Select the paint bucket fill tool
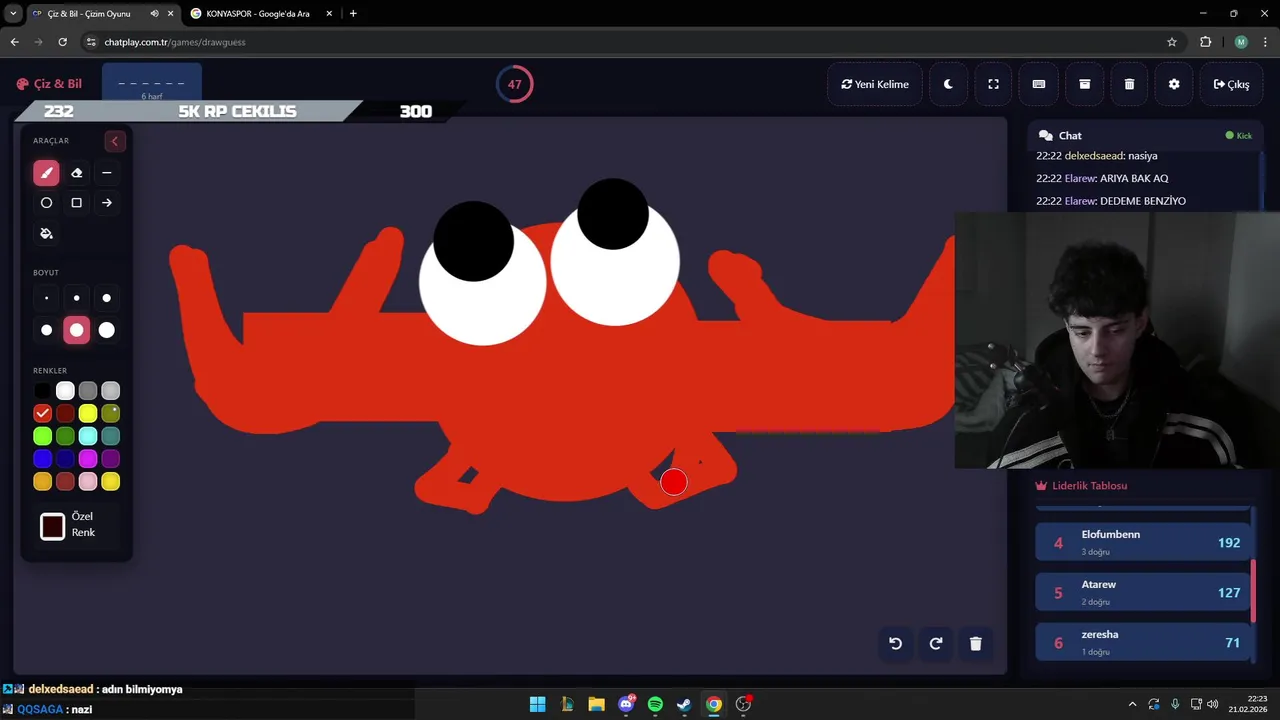The width and height of the screenshot is (1280, 720). 46,233
